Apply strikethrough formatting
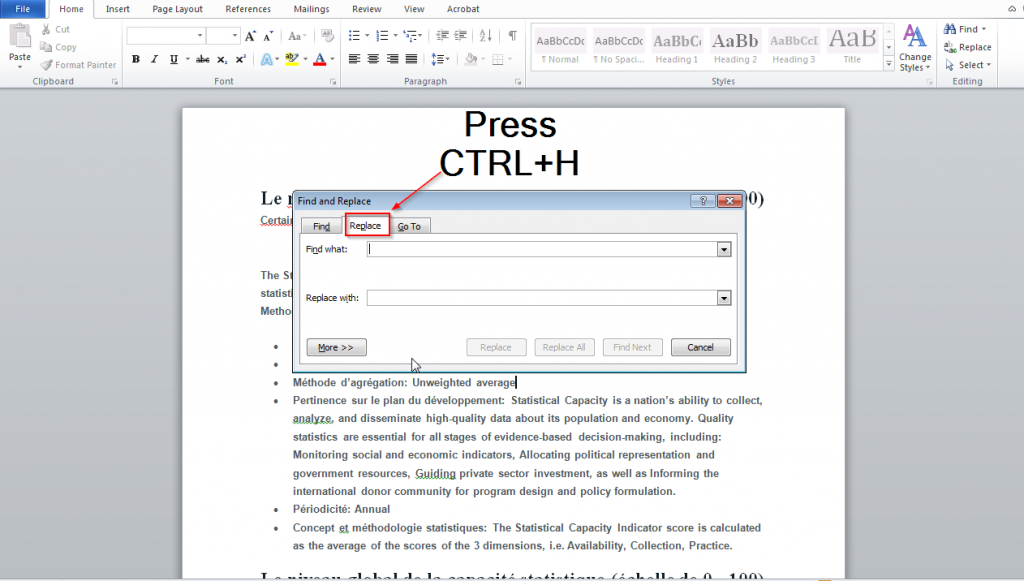The height and width of the screenshot is (581, 1024). click(x=203, y=59)
